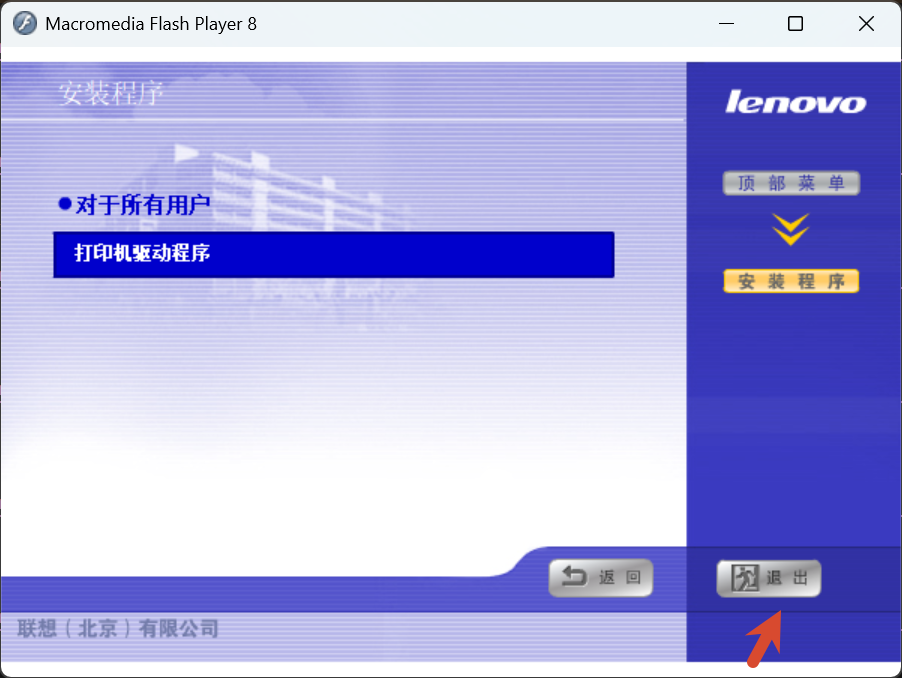
Task: Click the Flash Player title bar icon
Action: (25, 24)
